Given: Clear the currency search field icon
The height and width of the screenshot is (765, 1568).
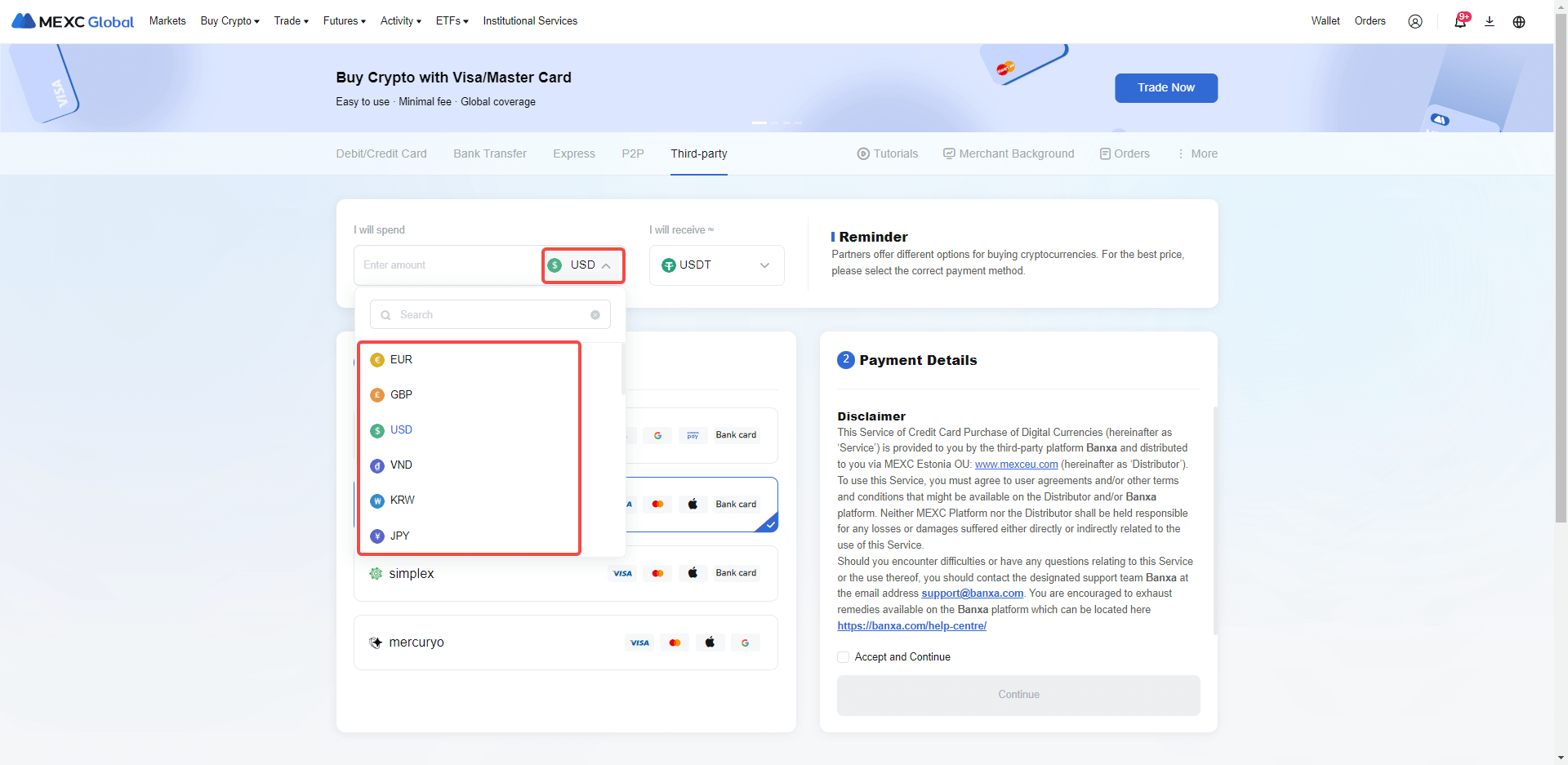Looking at the screenshot, I should [x=595, y=315].
